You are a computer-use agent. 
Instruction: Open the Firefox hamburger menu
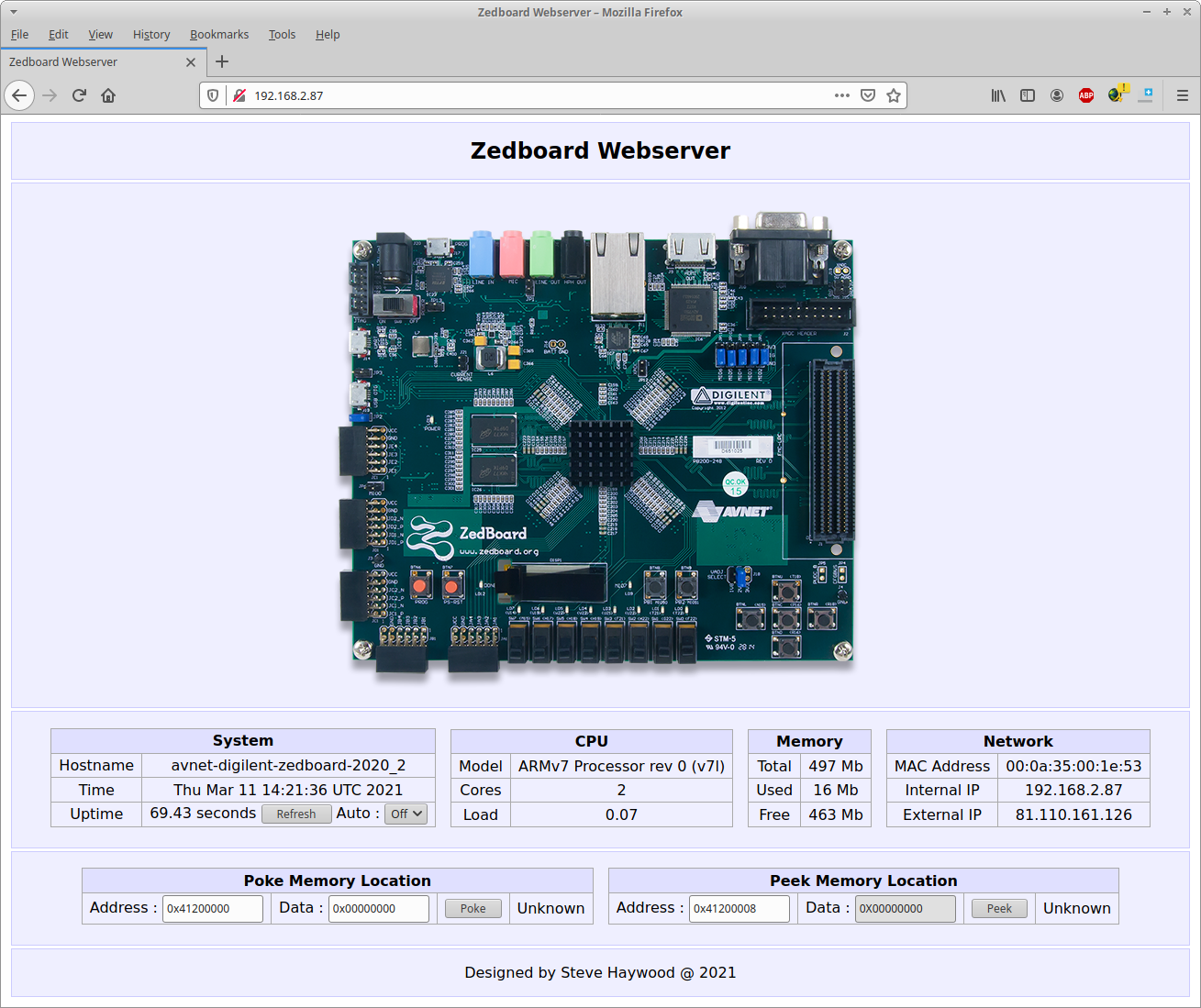(x=1182, y=95)
